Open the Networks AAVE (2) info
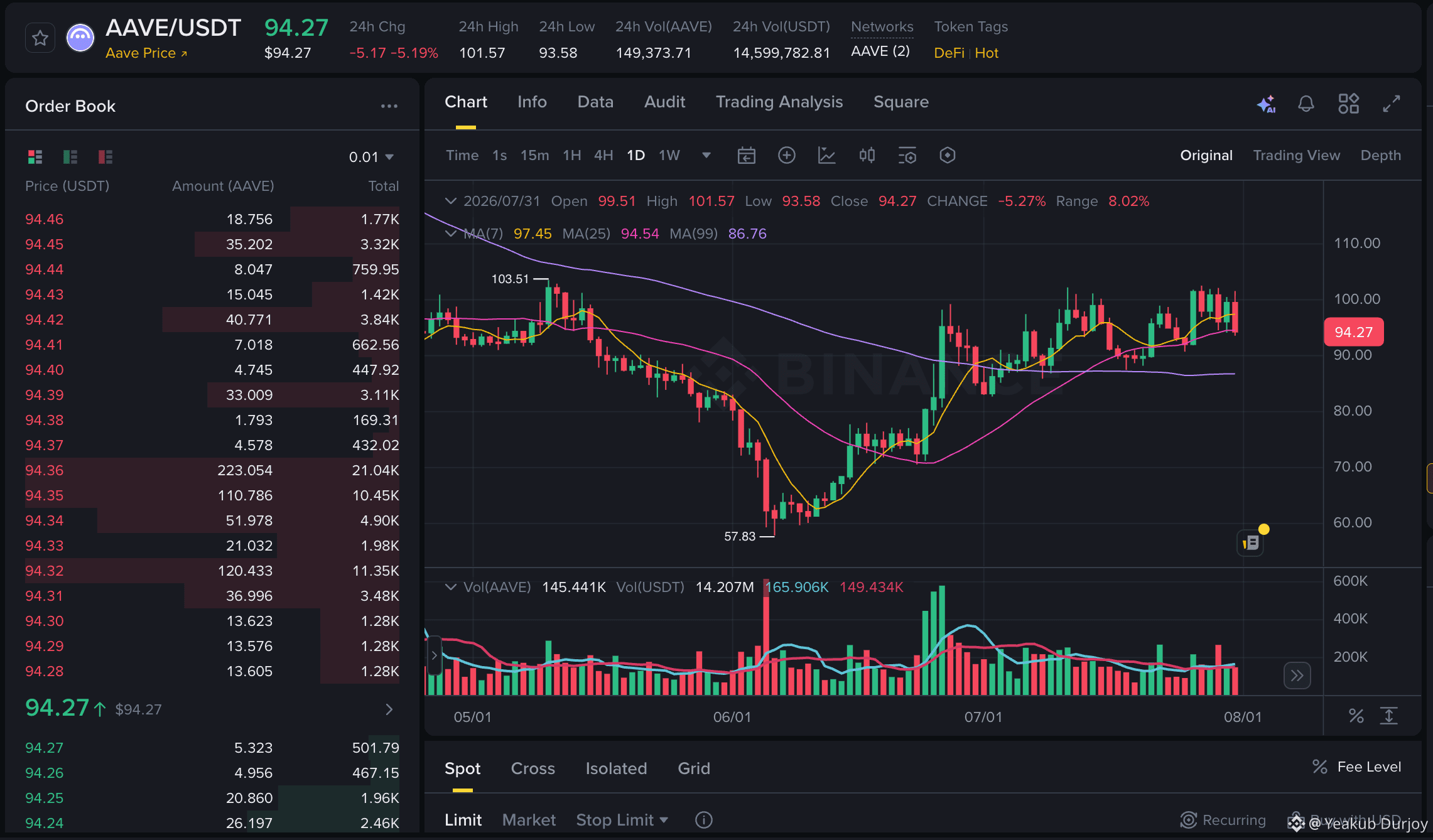The height and width of the screenshot is (840, 1433). coord(880,51)
